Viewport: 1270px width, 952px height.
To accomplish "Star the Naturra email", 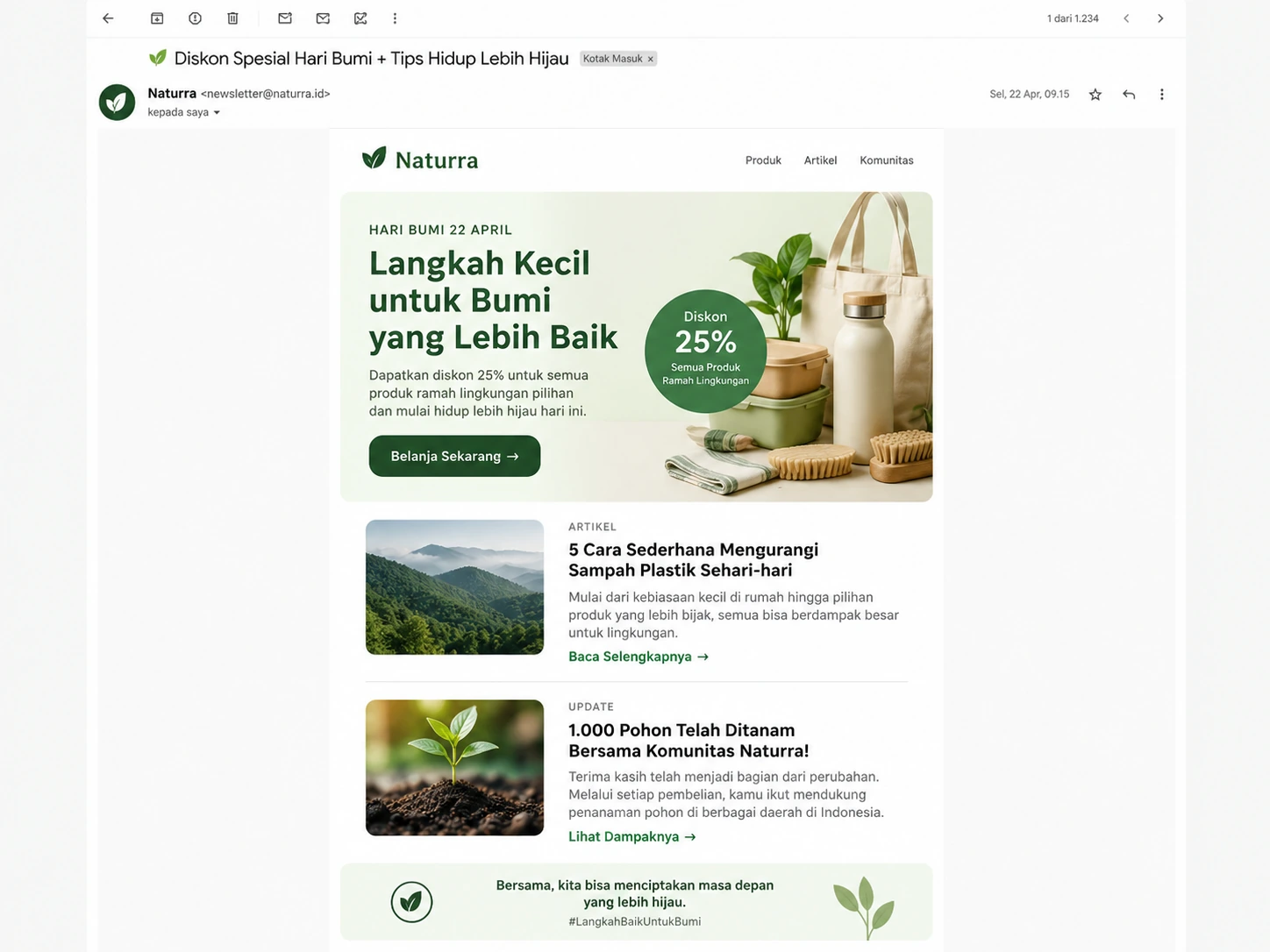I will (1095, 95).
